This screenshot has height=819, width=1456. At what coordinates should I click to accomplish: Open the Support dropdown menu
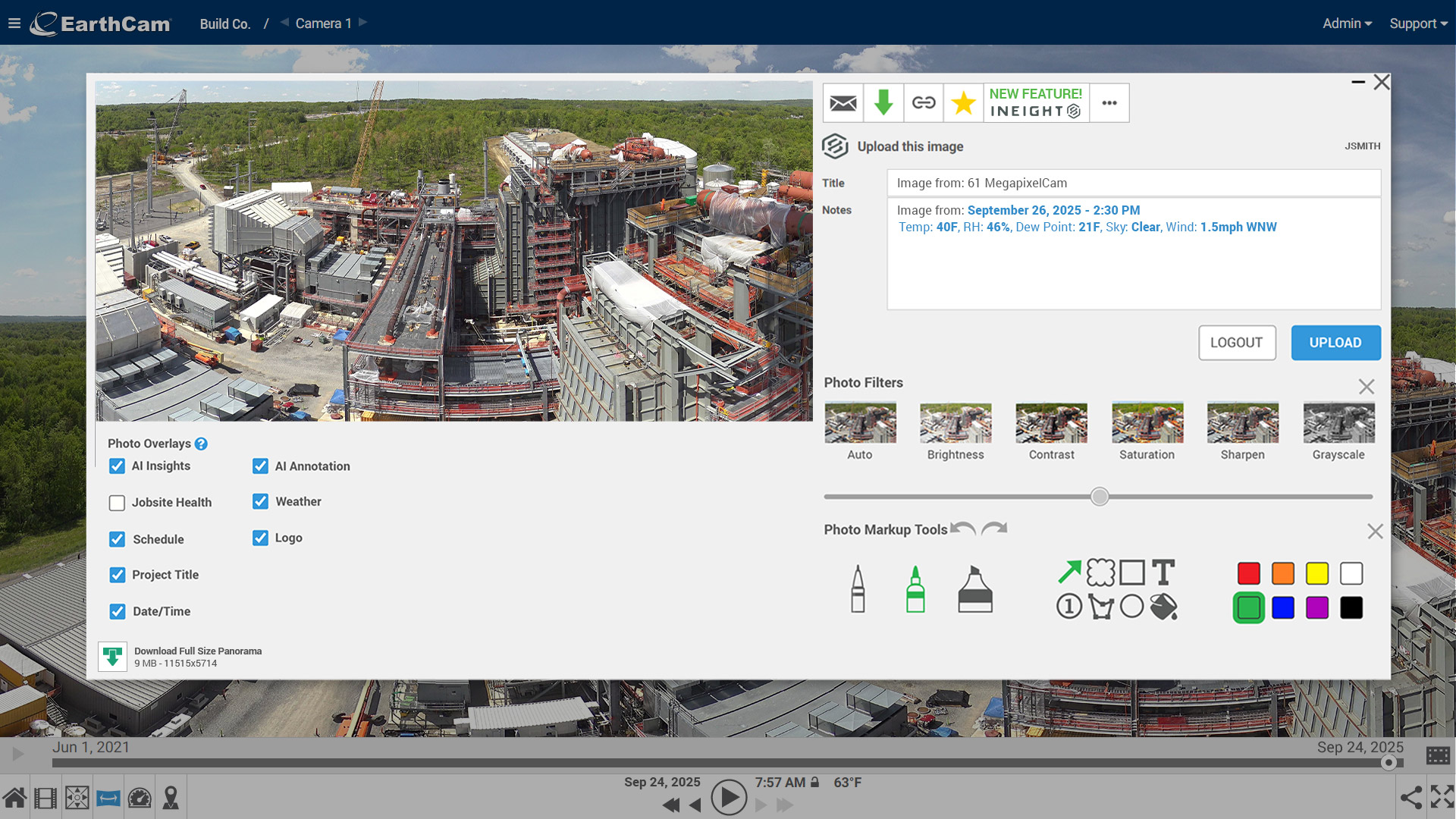pos(1418,24)
